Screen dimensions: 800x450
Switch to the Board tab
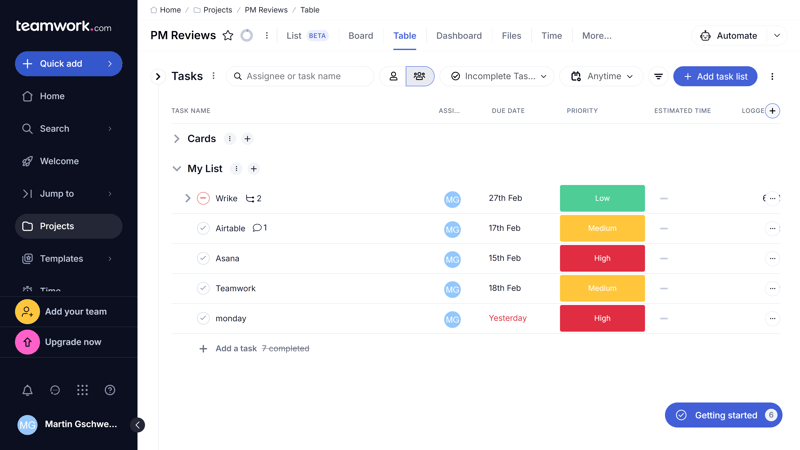[361, 36]
